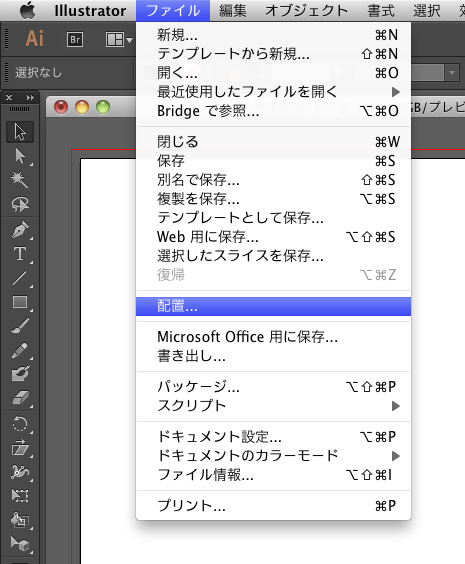The width and height of the screenshot is (465, 564).
Task: Open the 書式 menu
Action: click(381, 11)
